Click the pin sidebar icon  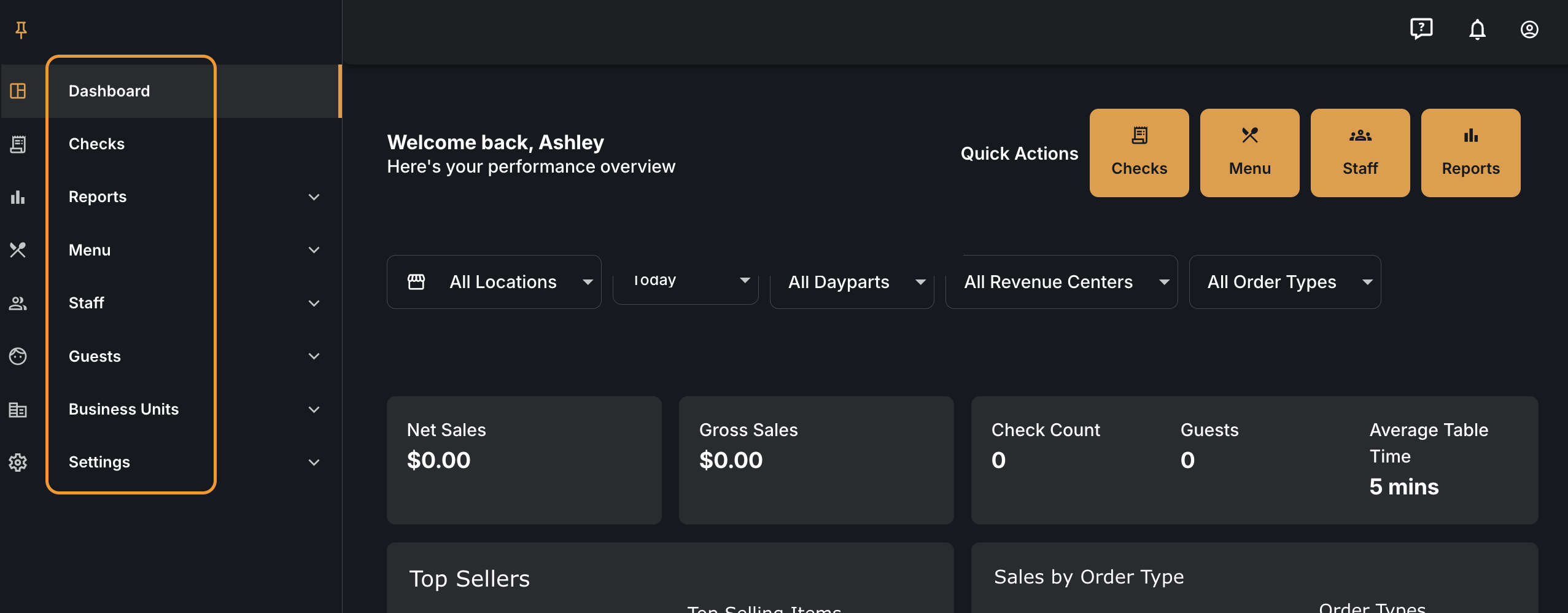[21, 29]
